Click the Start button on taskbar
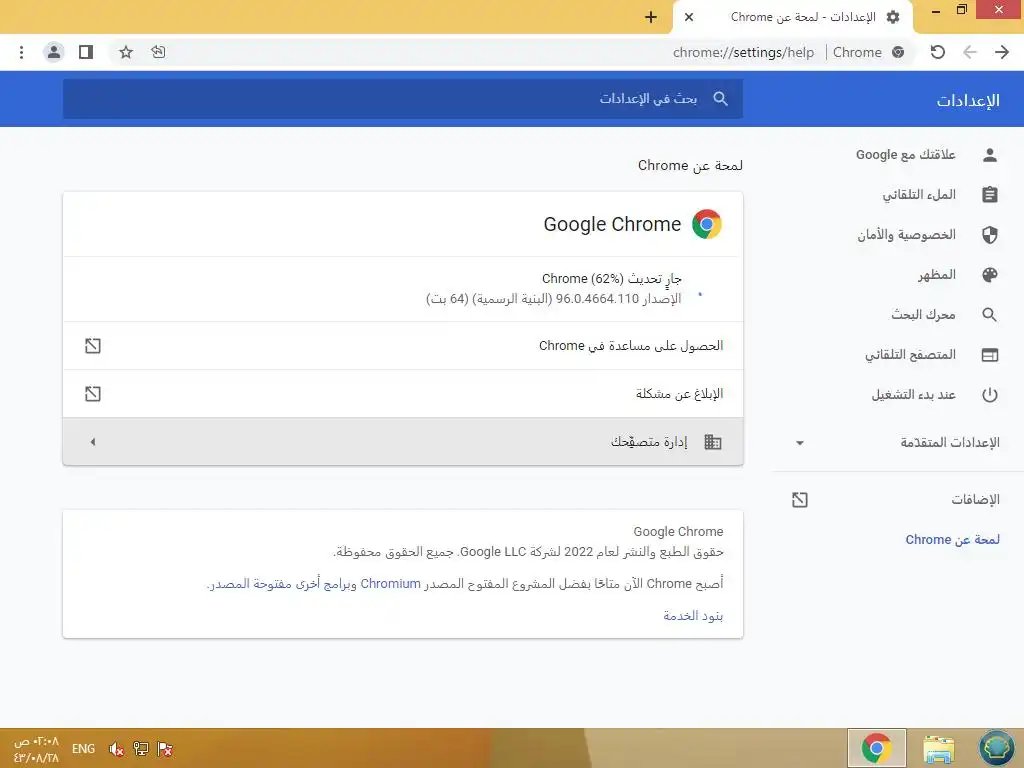Image resolution: width=1024 pixels, height=768 pixels. [997, 748]
